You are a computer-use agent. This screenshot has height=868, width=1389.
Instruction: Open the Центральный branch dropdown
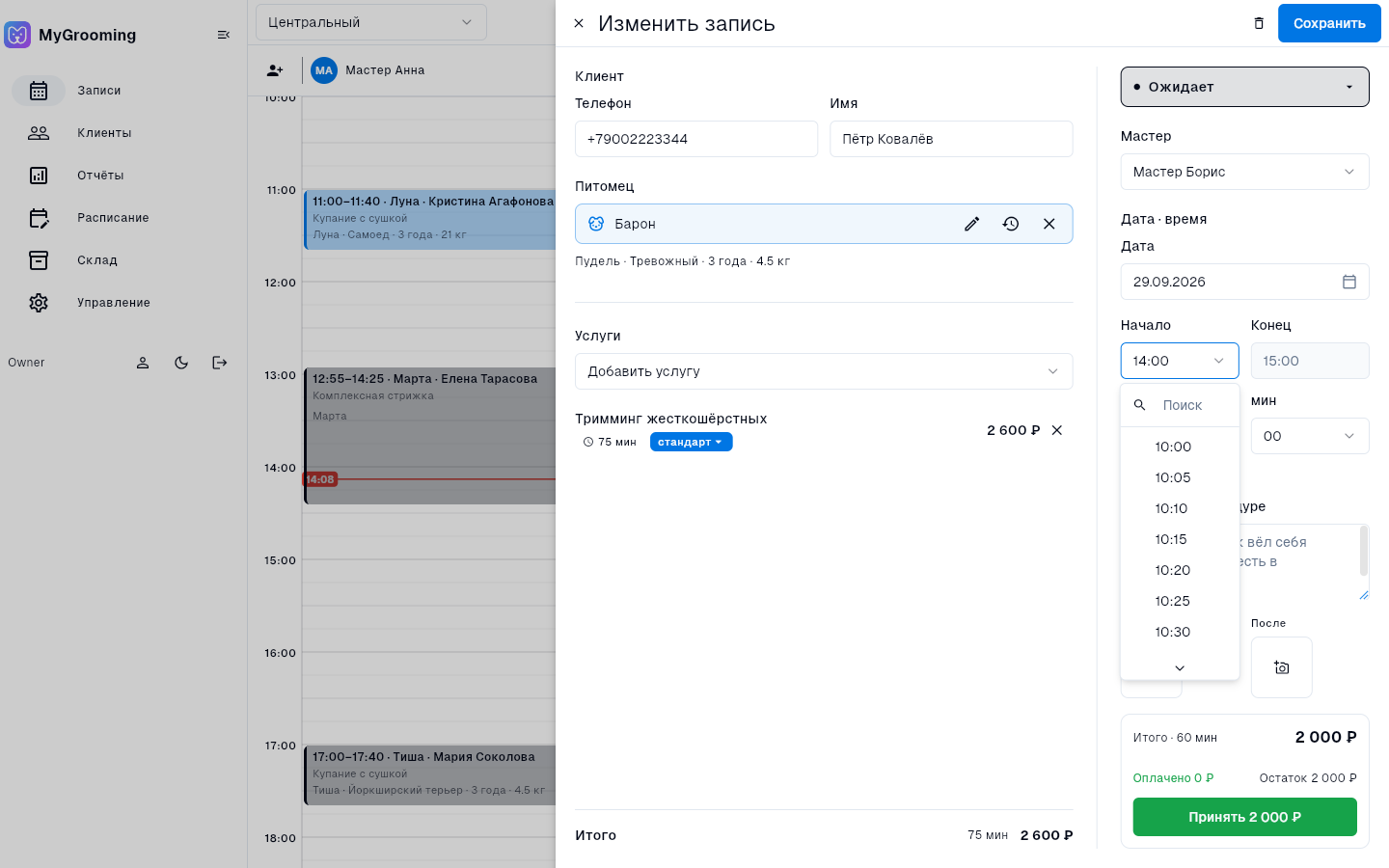(371, 22)
